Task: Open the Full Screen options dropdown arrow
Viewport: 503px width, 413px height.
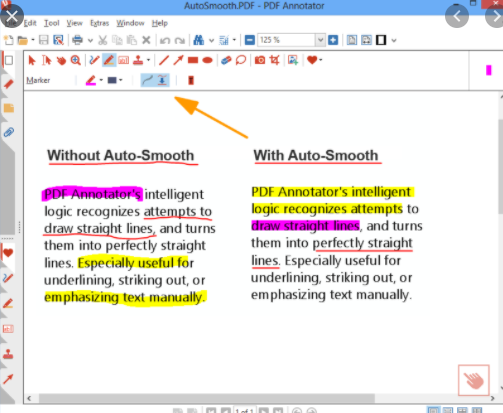Action: pos(394,41)
